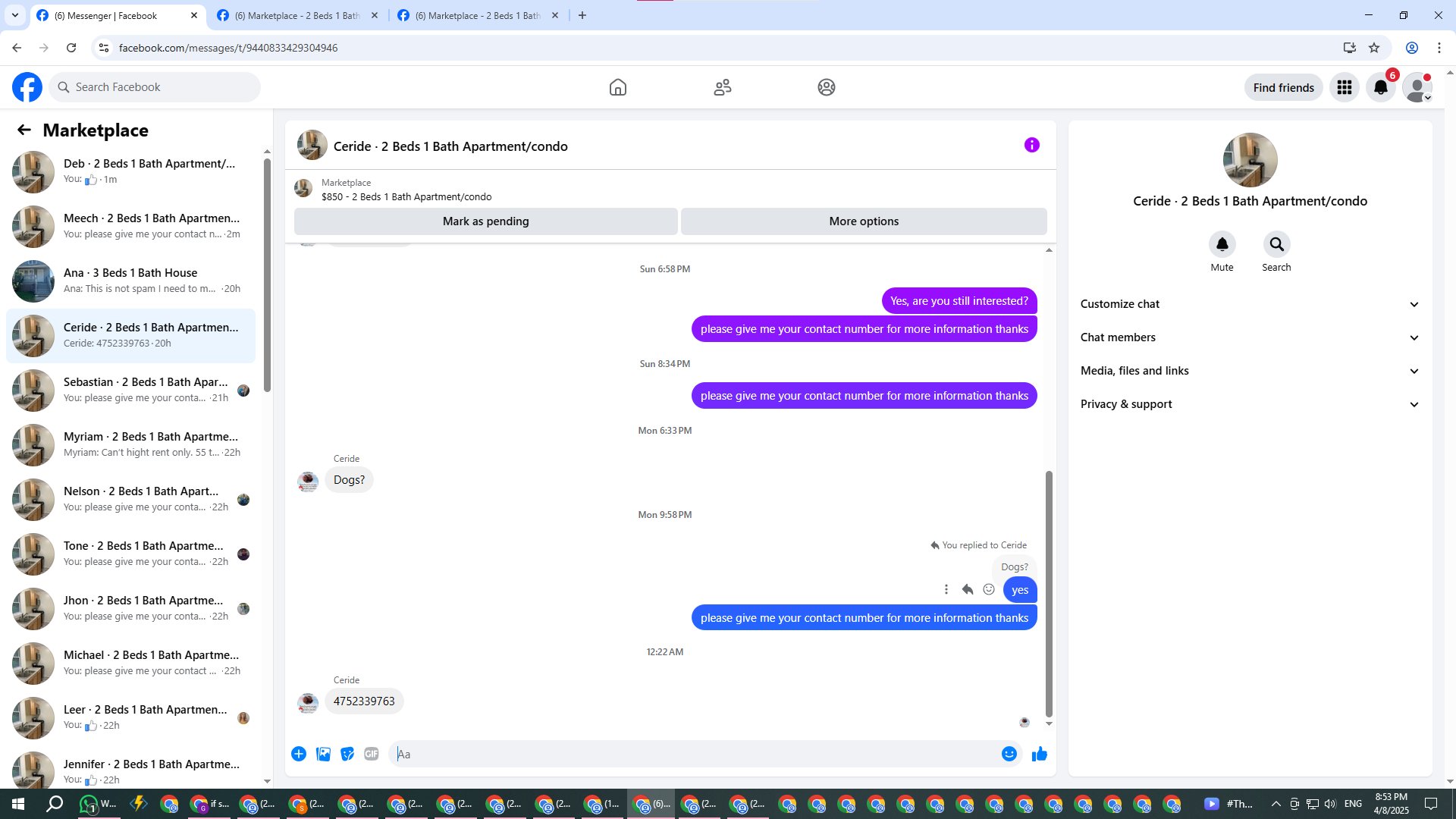
Task: Click the chat message scrollbar thumb
Action: click(1049, 591)
